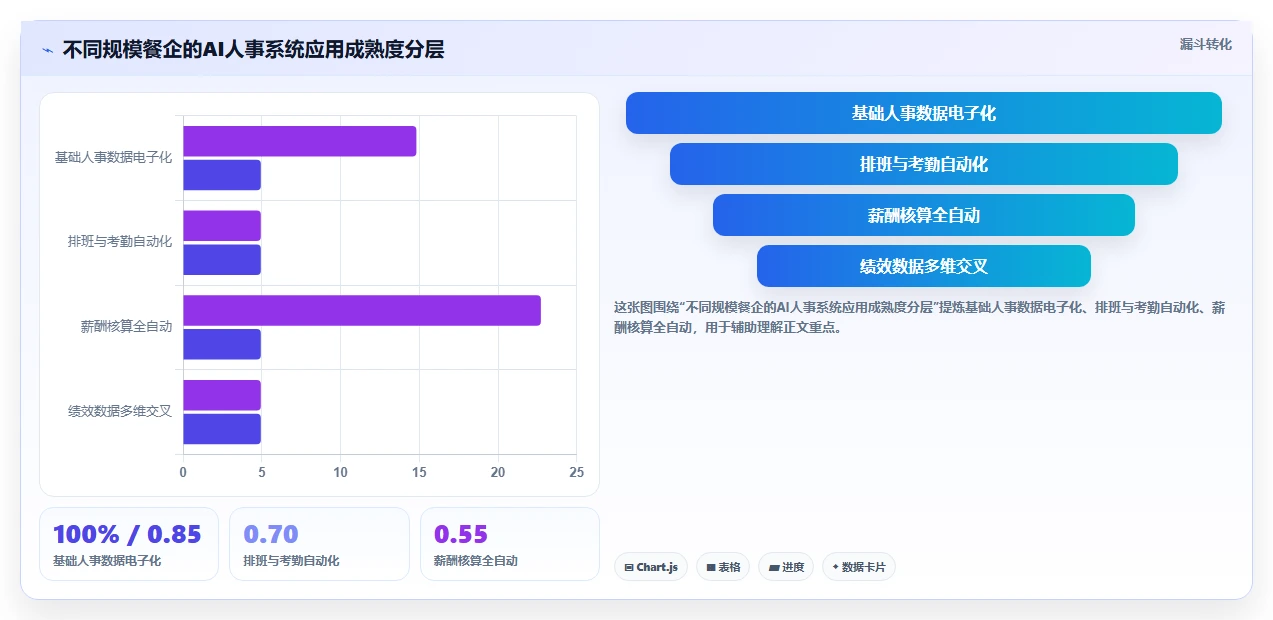
Task: Click x-axis tick value 10
Action: 340,472
